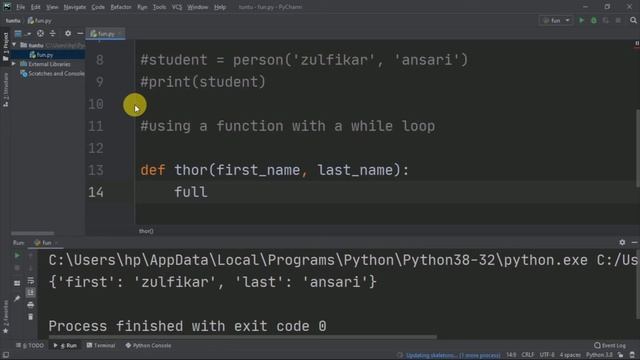Select Scratches and Consoles node
The image size is (640, 360).
[52, 73]
